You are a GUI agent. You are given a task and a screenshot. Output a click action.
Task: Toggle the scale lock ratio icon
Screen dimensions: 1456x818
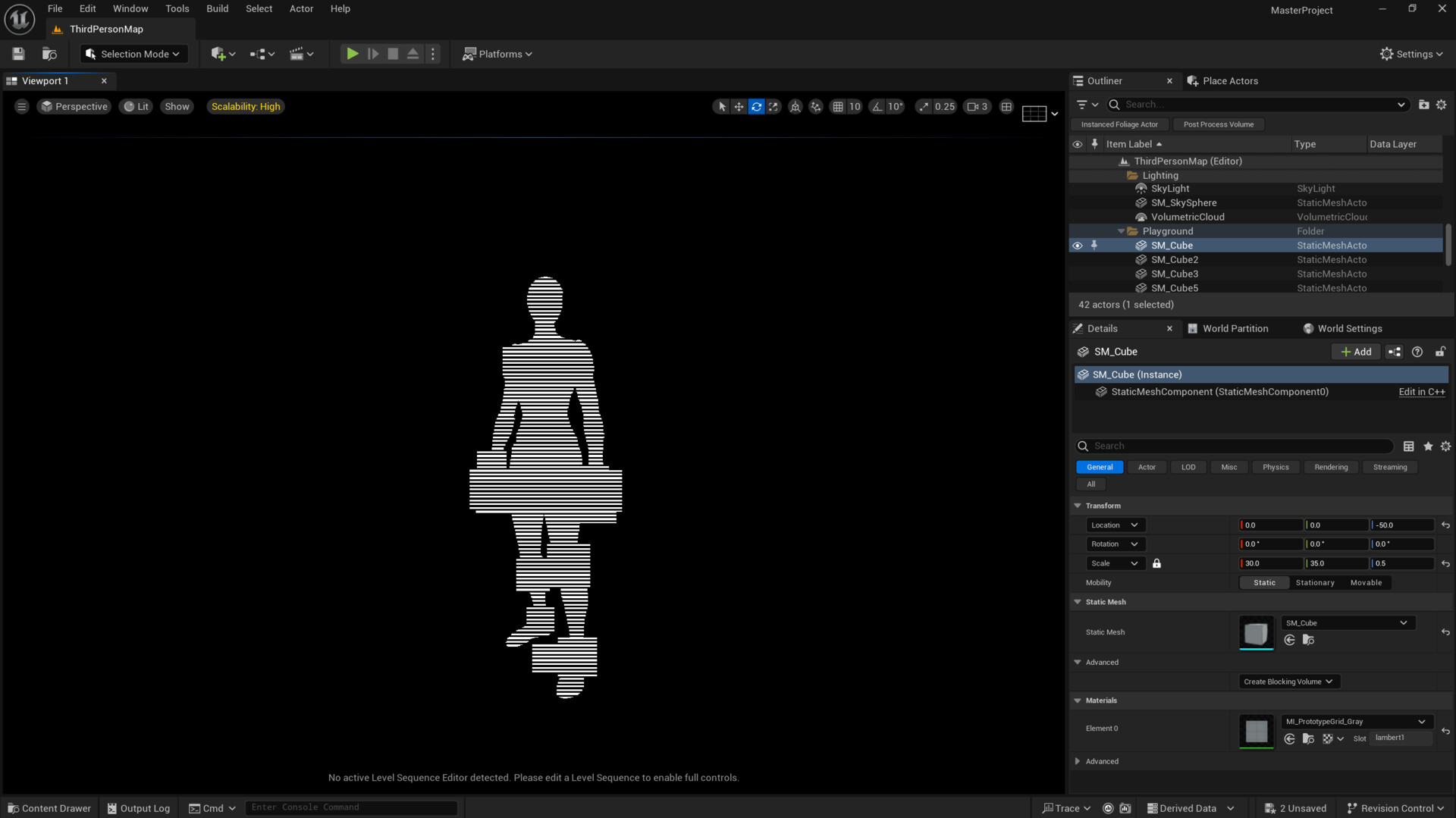(x=1156, y=563)
